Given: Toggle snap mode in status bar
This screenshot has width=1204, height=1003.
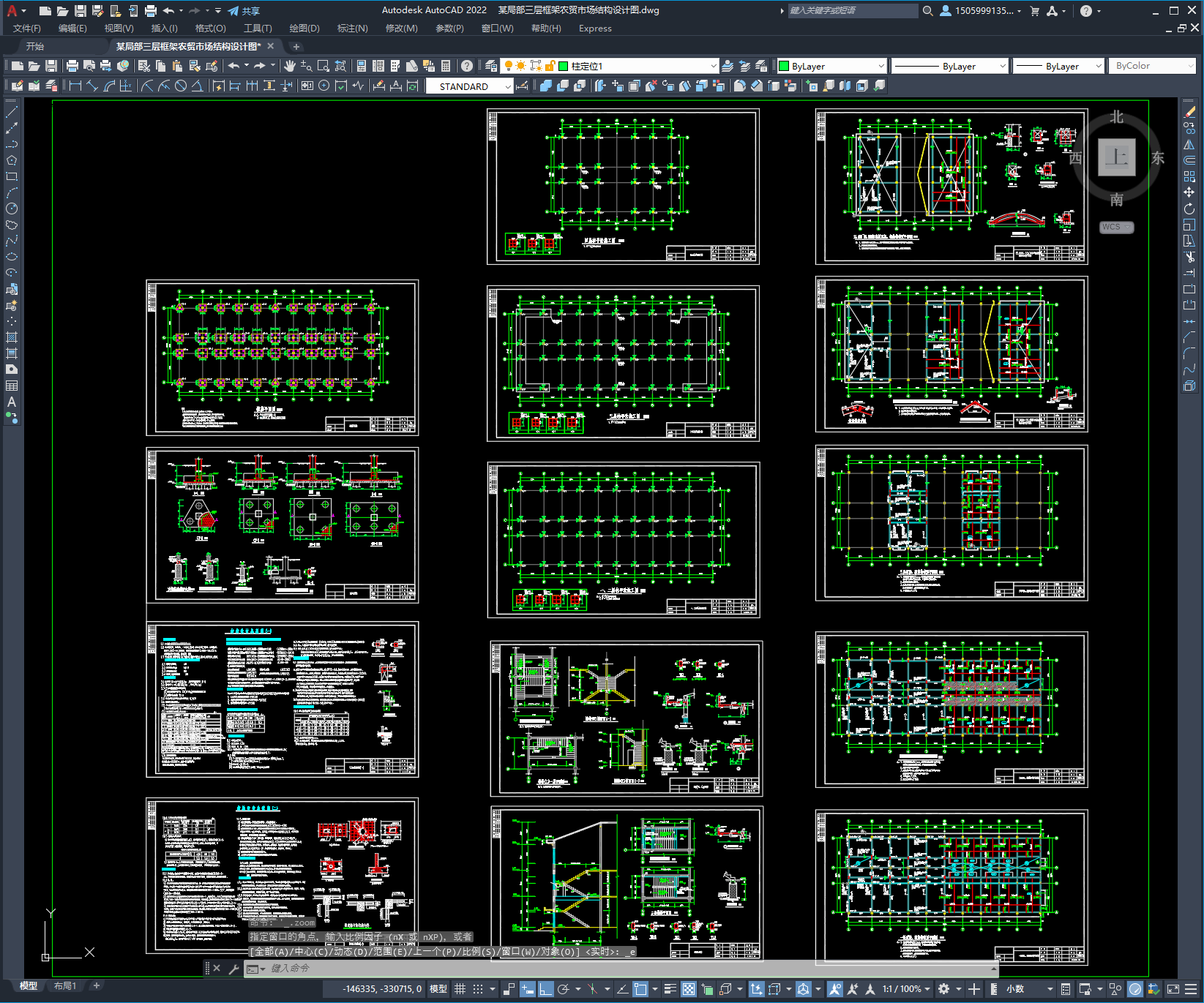Looking at the screenshot, I should pos(478,989).
